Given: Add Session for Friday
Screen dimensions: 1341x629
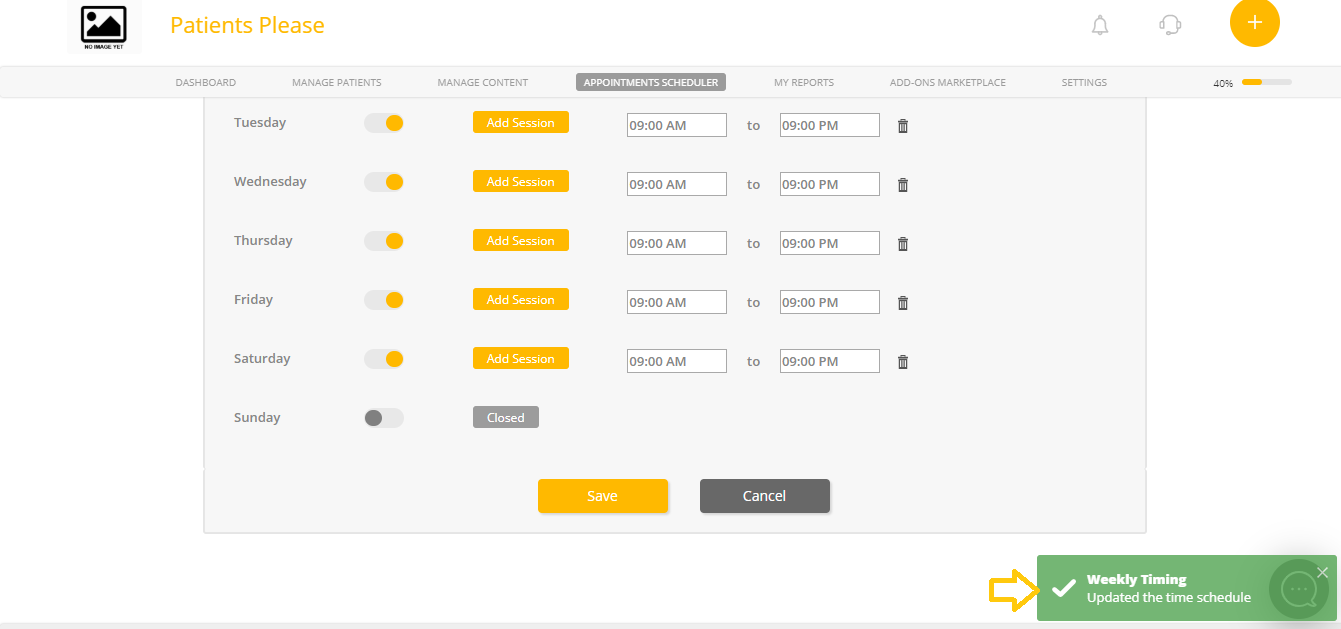Looking at the screenshot, I should [x=521, y=299].
